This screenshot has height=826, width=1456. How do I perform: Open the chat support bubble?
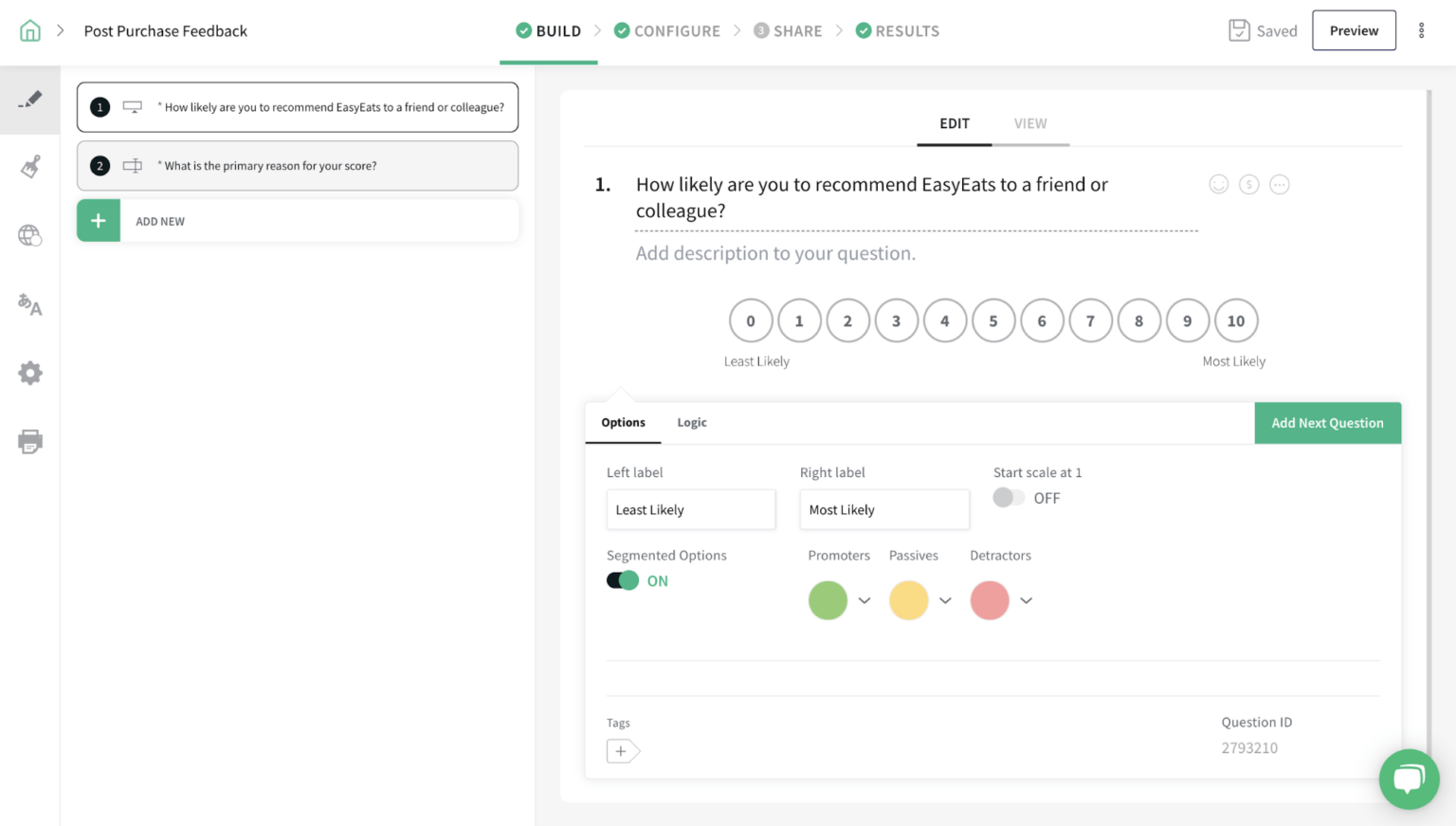tap(1409, 779)
